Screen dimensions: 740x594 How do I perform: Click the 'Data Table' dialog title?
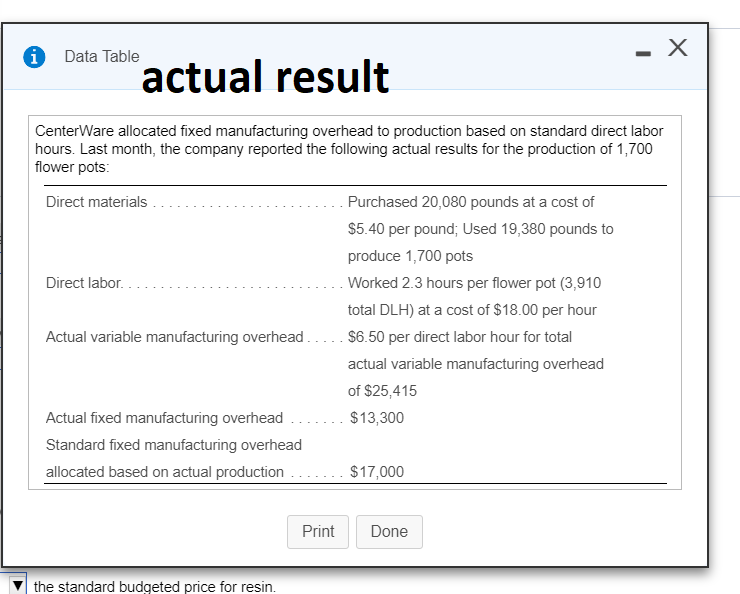coord(102,56)
